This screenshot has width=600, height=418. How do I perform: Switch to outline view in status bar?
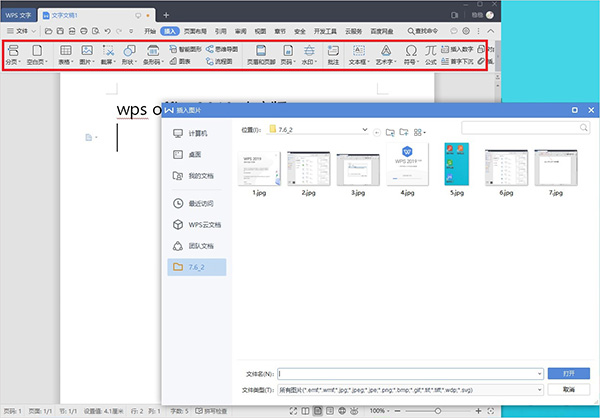330,411
